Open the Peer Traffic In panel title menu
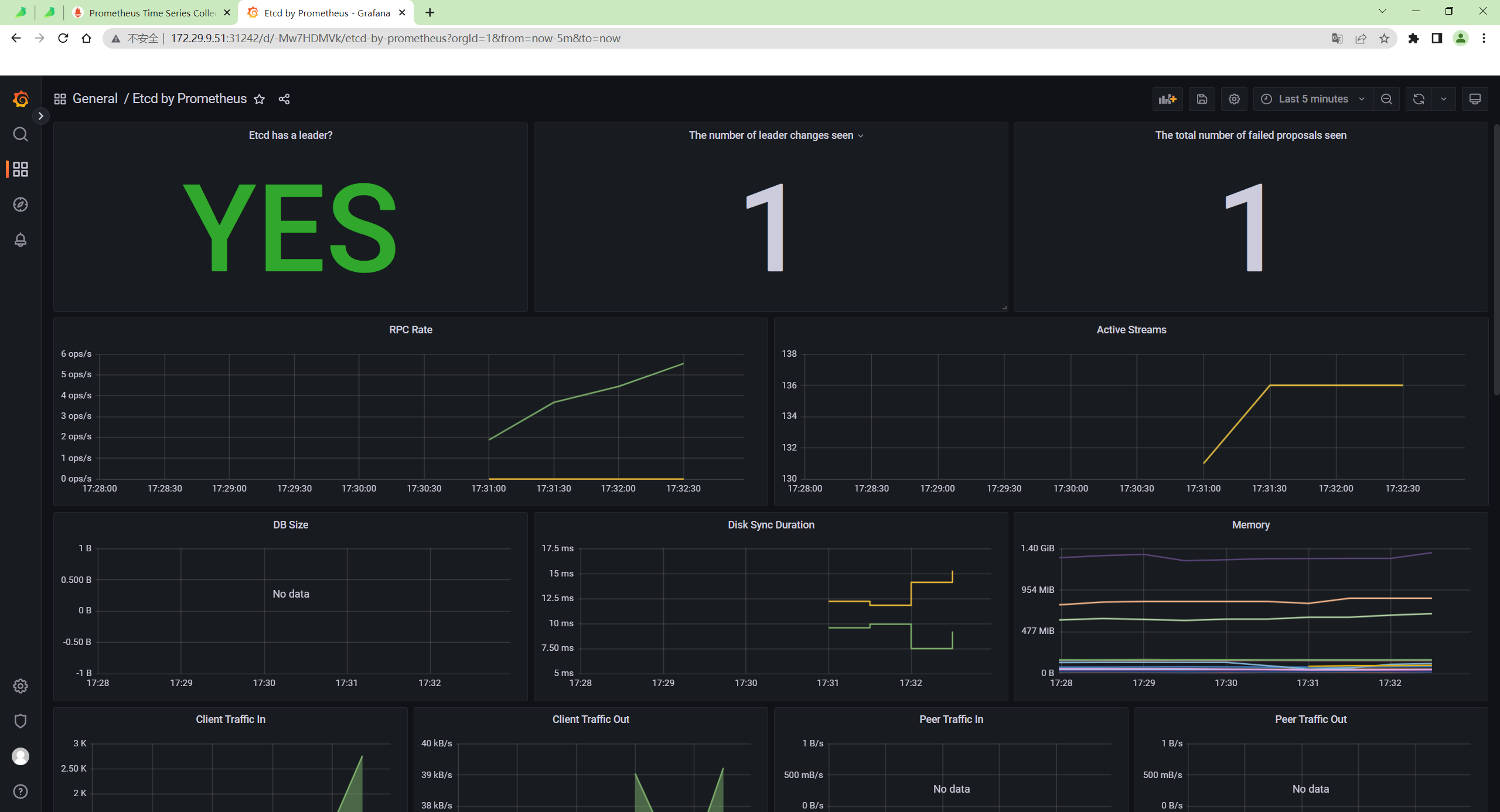Viewport: 1500px width, 812px height. [x=951, y=719]
